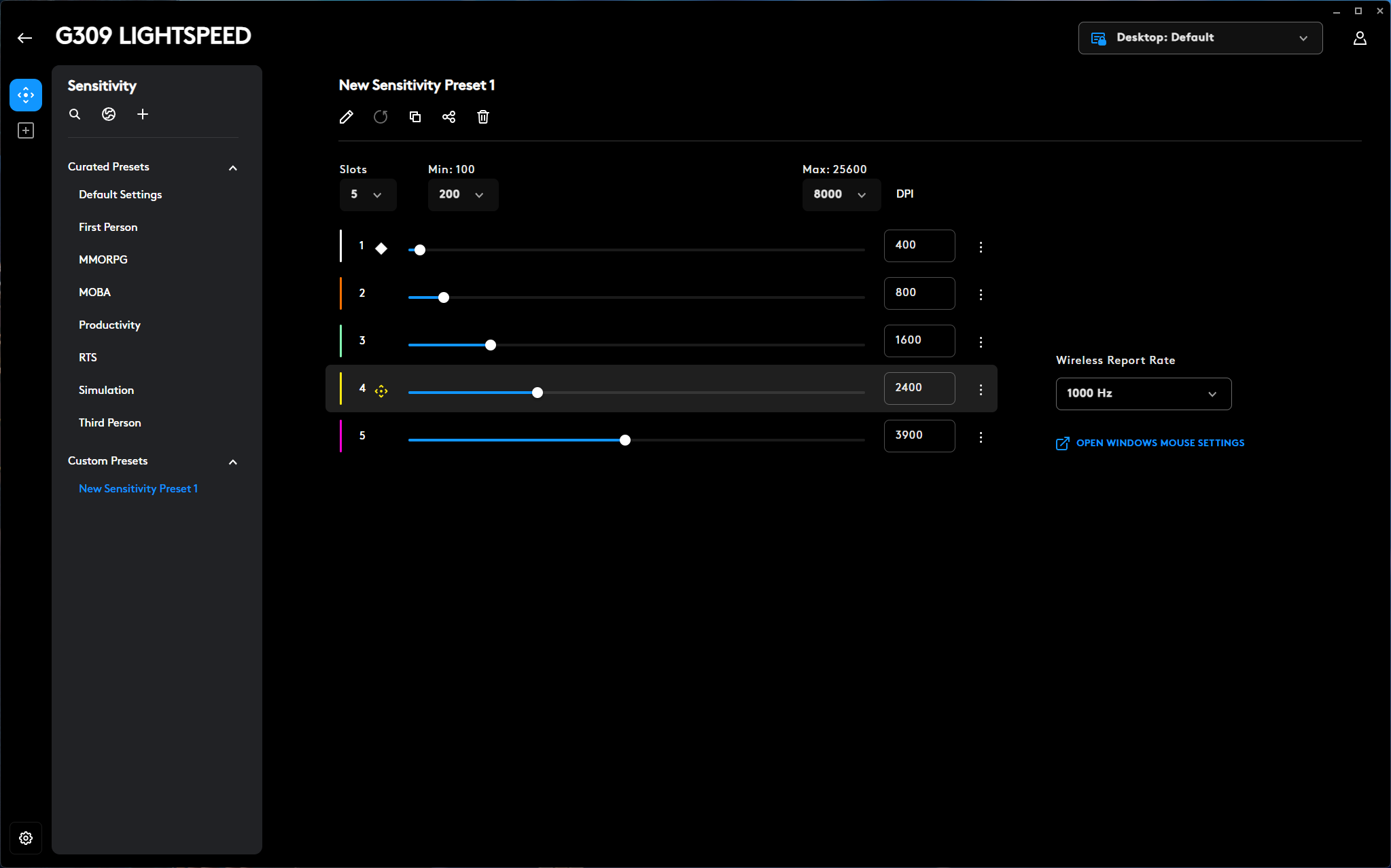Viewport: 1391px width, 868px height.
Task: Open the three-dot menu for the 2400 DPI slot
Action: [x=981, y=390]
